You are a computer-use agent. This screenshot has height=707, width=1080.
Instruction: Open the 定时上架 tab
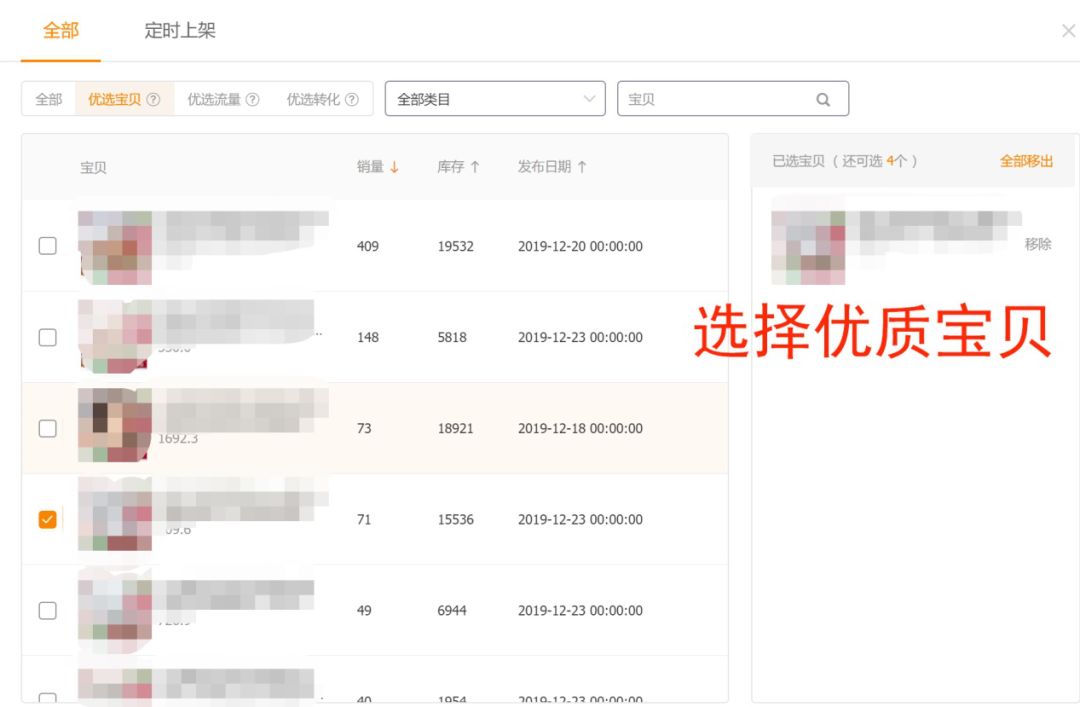(x=180, y=30)
